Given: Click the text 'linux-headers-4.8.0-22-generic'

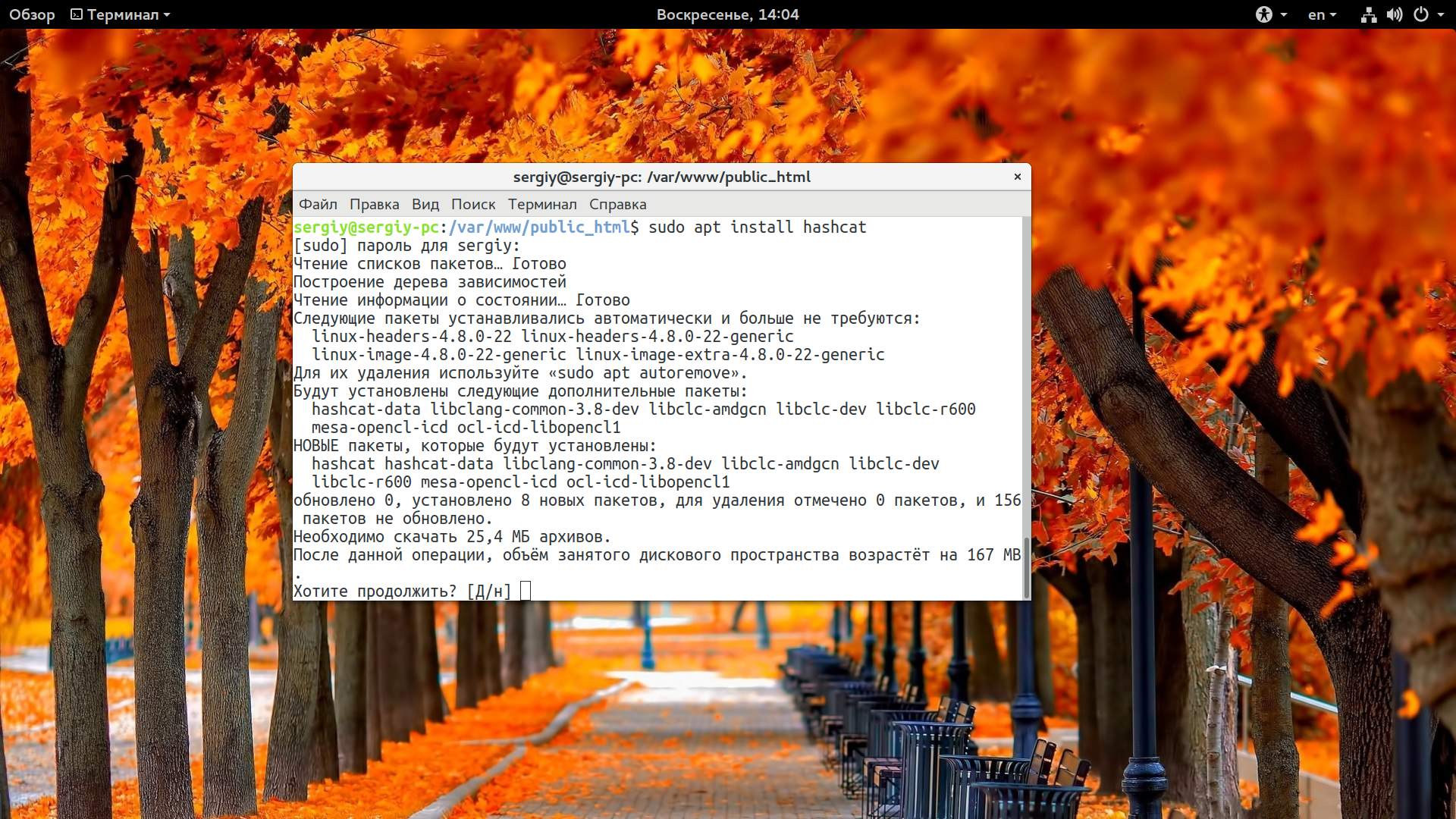Looking at the screenshot, I should 657,336.
